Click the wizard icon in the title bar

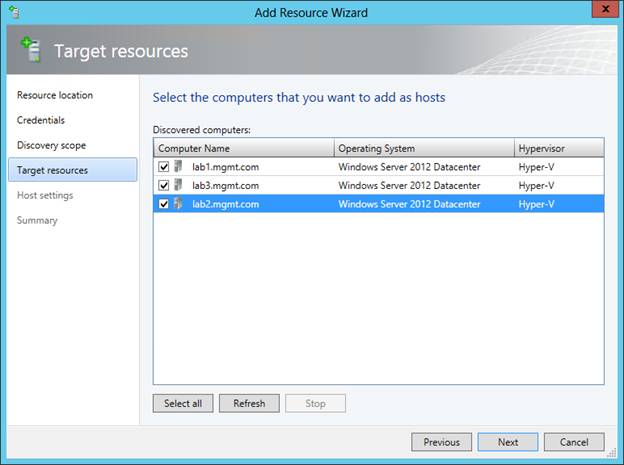click(14, 12)
